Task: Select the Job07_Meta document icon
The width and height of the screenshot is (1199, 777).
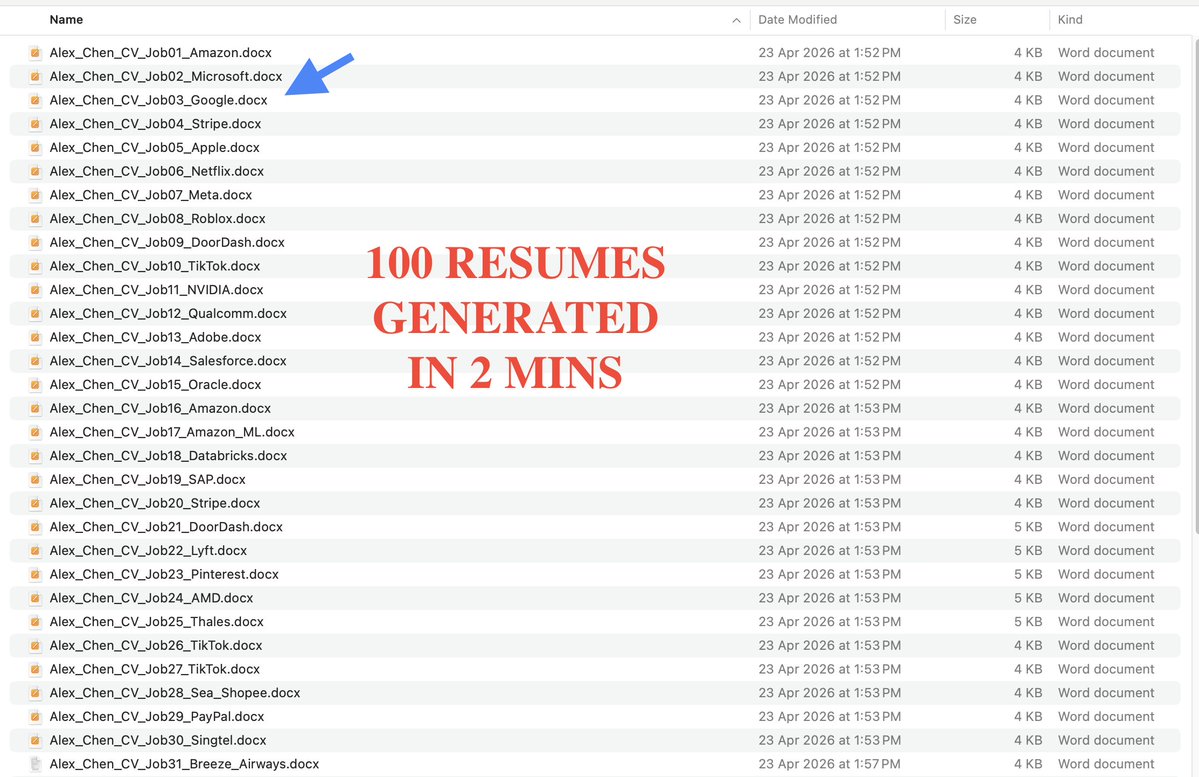Action: pyautogui.click(x=35, y=195)
